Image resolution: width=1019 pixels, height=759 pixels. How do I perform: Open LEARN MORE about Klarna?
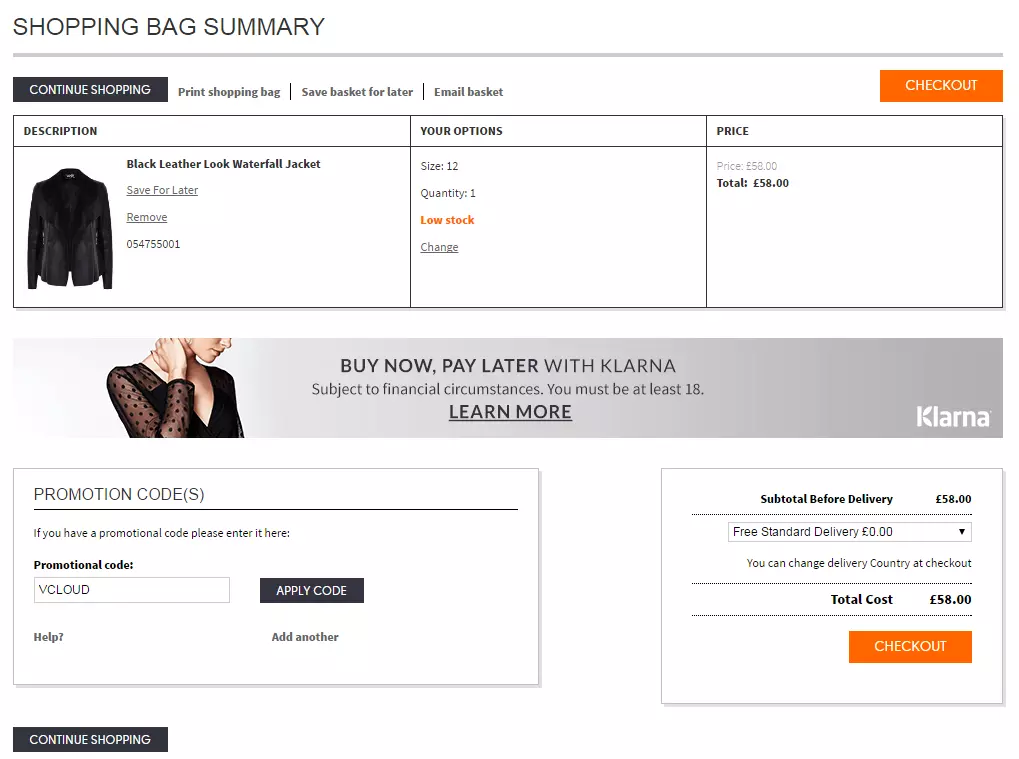pos(509,411)
